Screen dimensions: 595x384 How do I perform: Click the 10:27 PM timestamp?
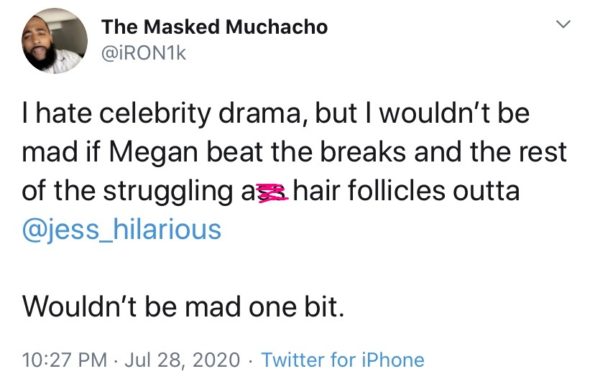(65, 360)
